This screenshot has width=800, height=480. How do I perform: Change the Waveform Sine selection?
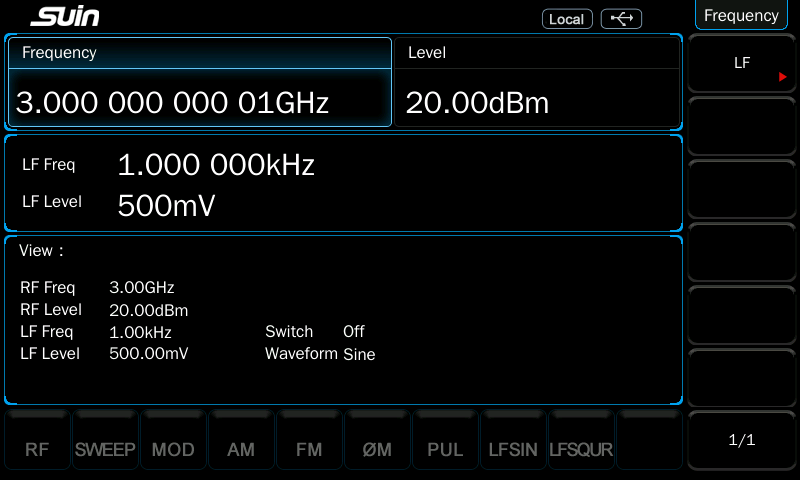pyautogui.click(x=358, y=354)
